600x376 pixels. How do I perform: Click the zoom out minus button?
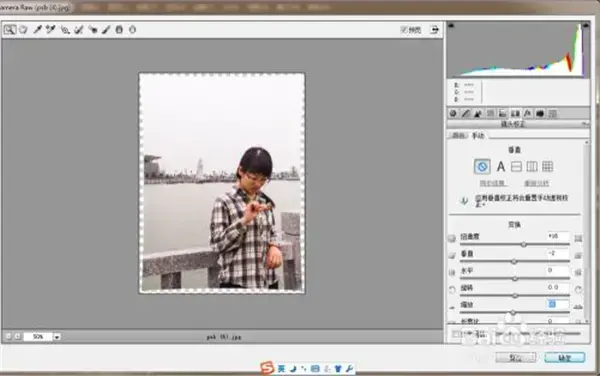8,337
